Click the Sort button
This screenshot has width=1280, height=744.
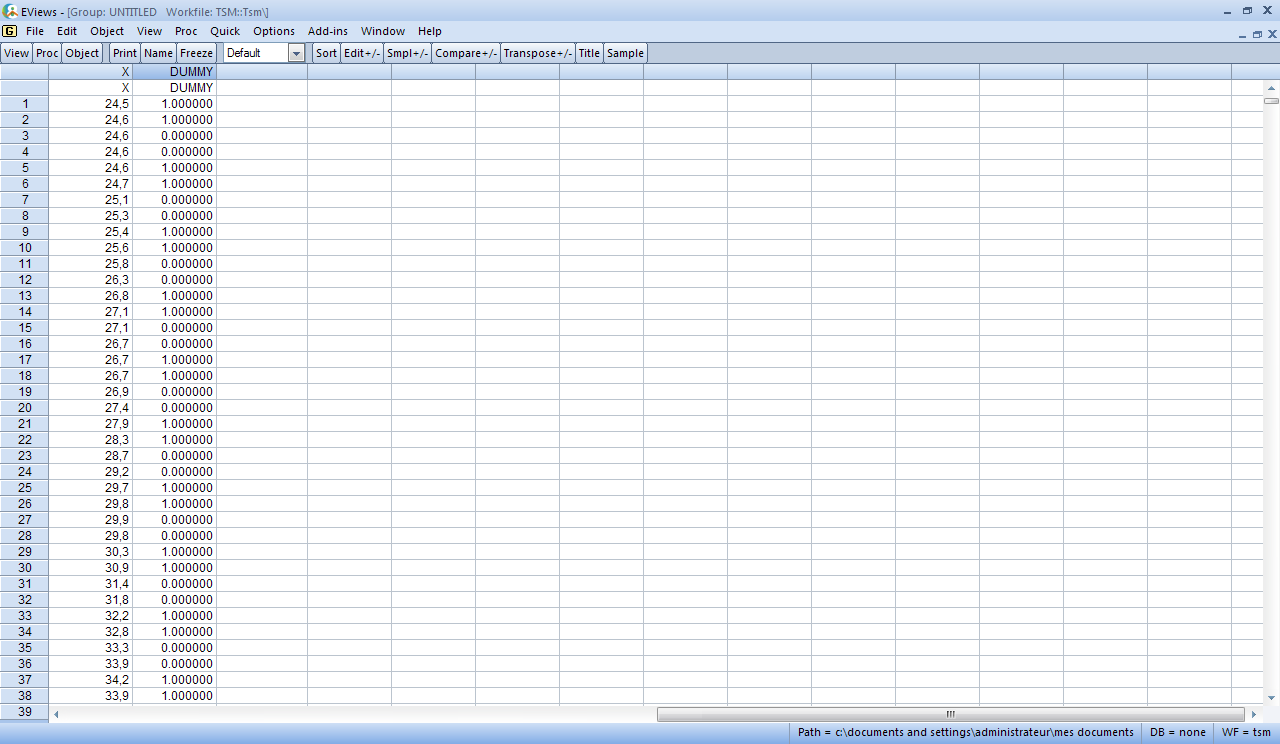[x=326, y=53]
